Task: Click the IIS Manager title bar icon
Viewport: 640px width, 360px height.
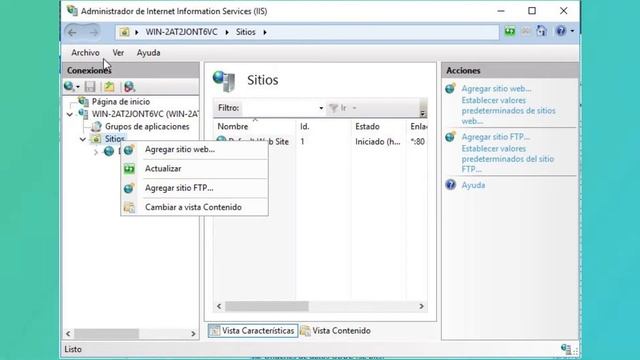Action: pos(72,11)
